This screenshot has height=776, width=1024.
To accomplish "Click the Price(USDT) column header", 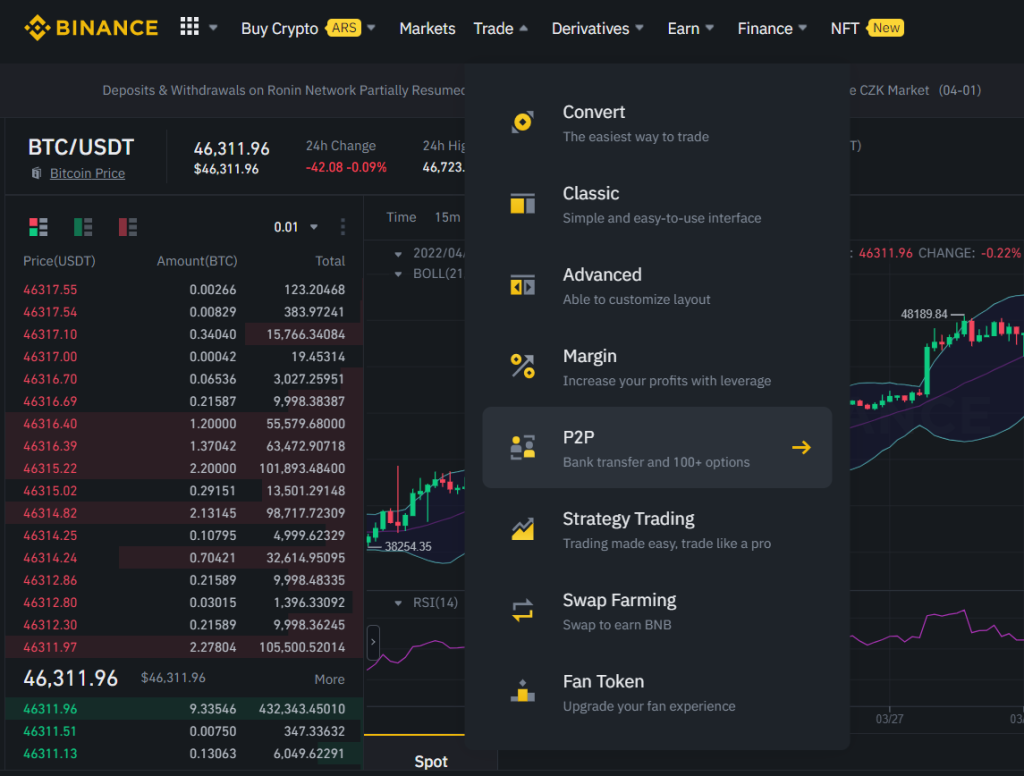I will coord(59,261).
